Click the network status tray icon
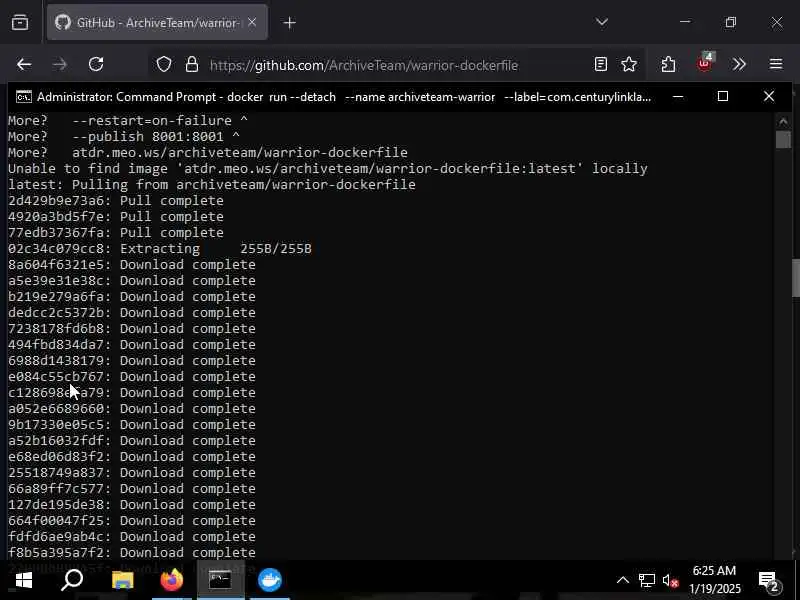This screenshot has width=800, height=600. pos(646,580)
